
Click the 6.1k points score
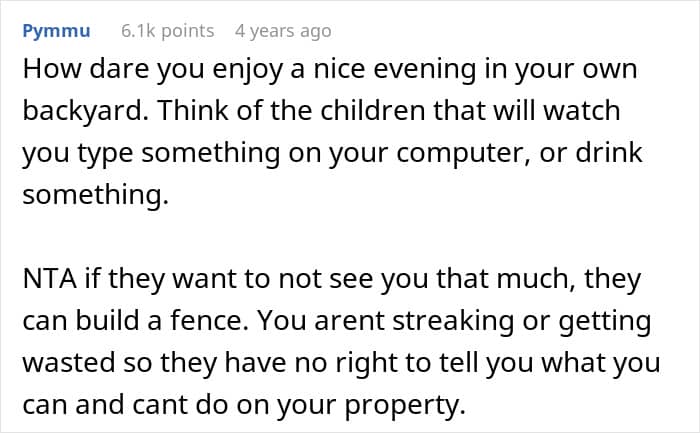(167, 31)
